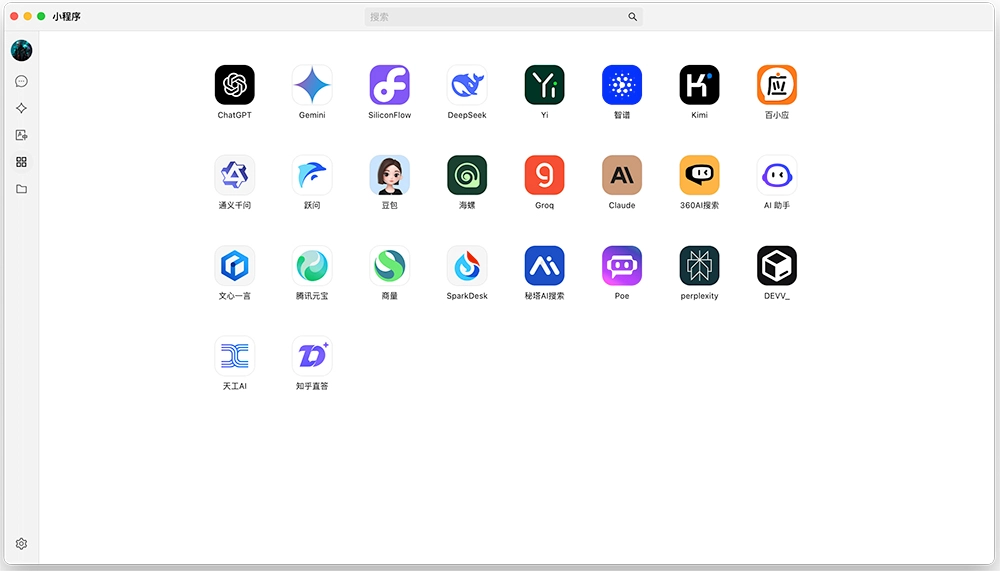Open settings gear in sidebar

22,544
